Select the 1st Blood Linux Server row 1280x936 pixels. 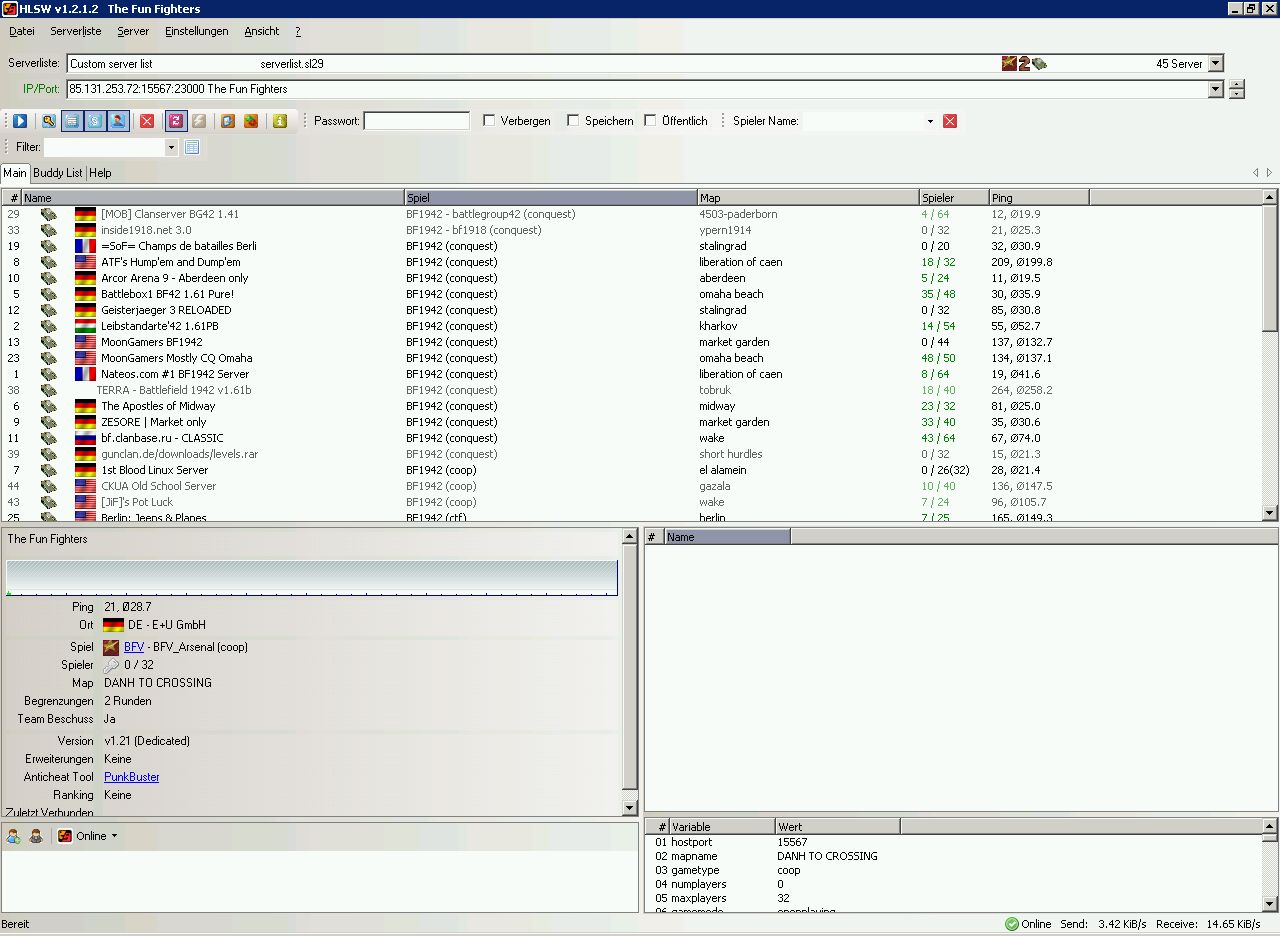(632, 470)
